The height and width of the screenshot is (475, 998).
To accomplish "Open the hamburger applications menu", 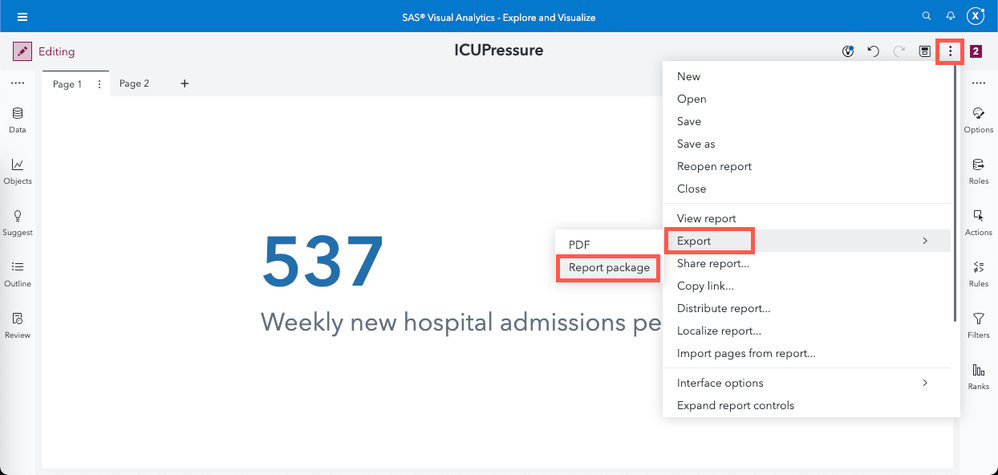I will tap(22, 16).
